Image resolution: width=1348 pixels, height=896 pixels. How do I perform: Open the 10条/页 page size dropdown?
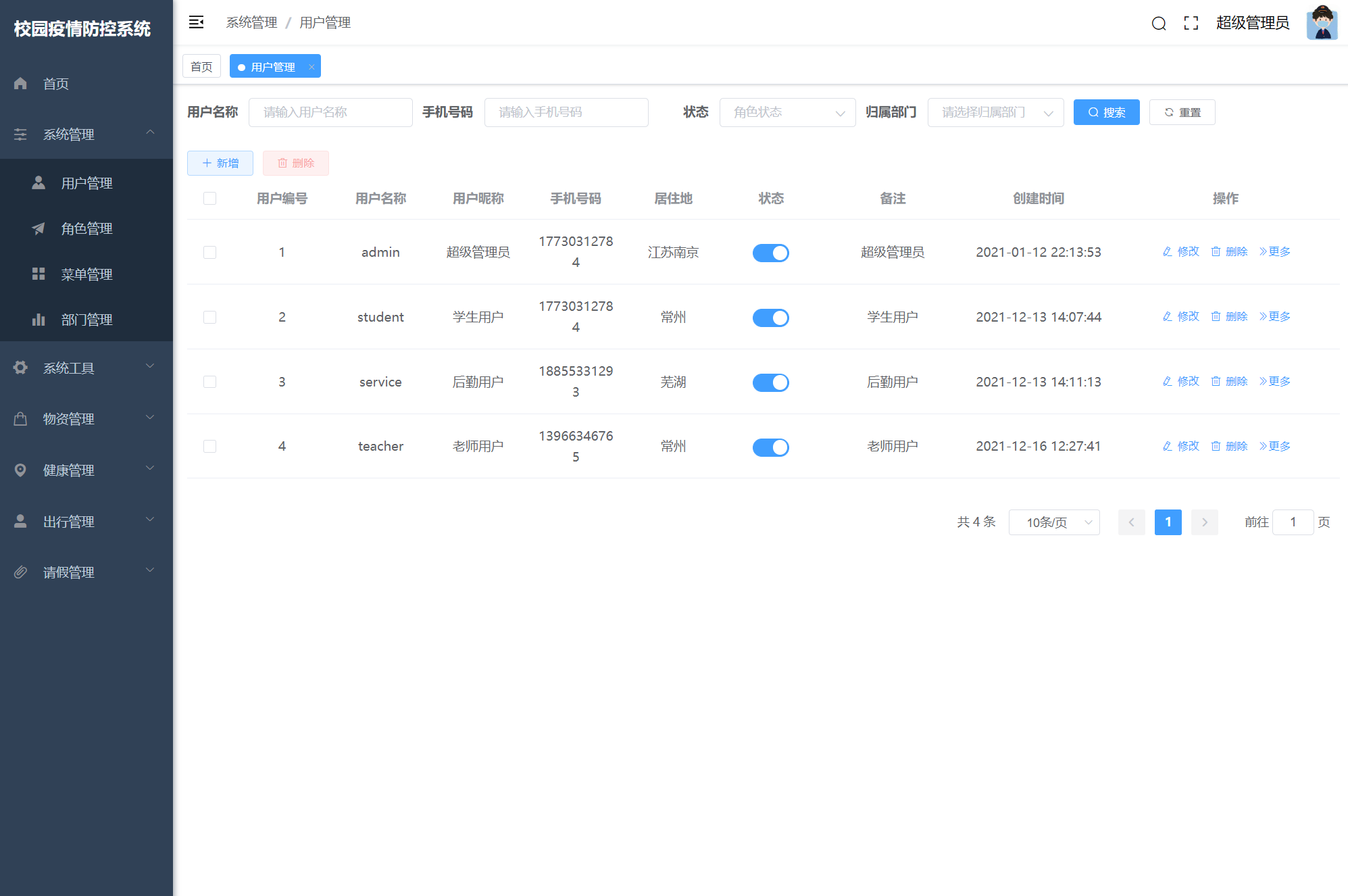click(x=1053, y=522)
